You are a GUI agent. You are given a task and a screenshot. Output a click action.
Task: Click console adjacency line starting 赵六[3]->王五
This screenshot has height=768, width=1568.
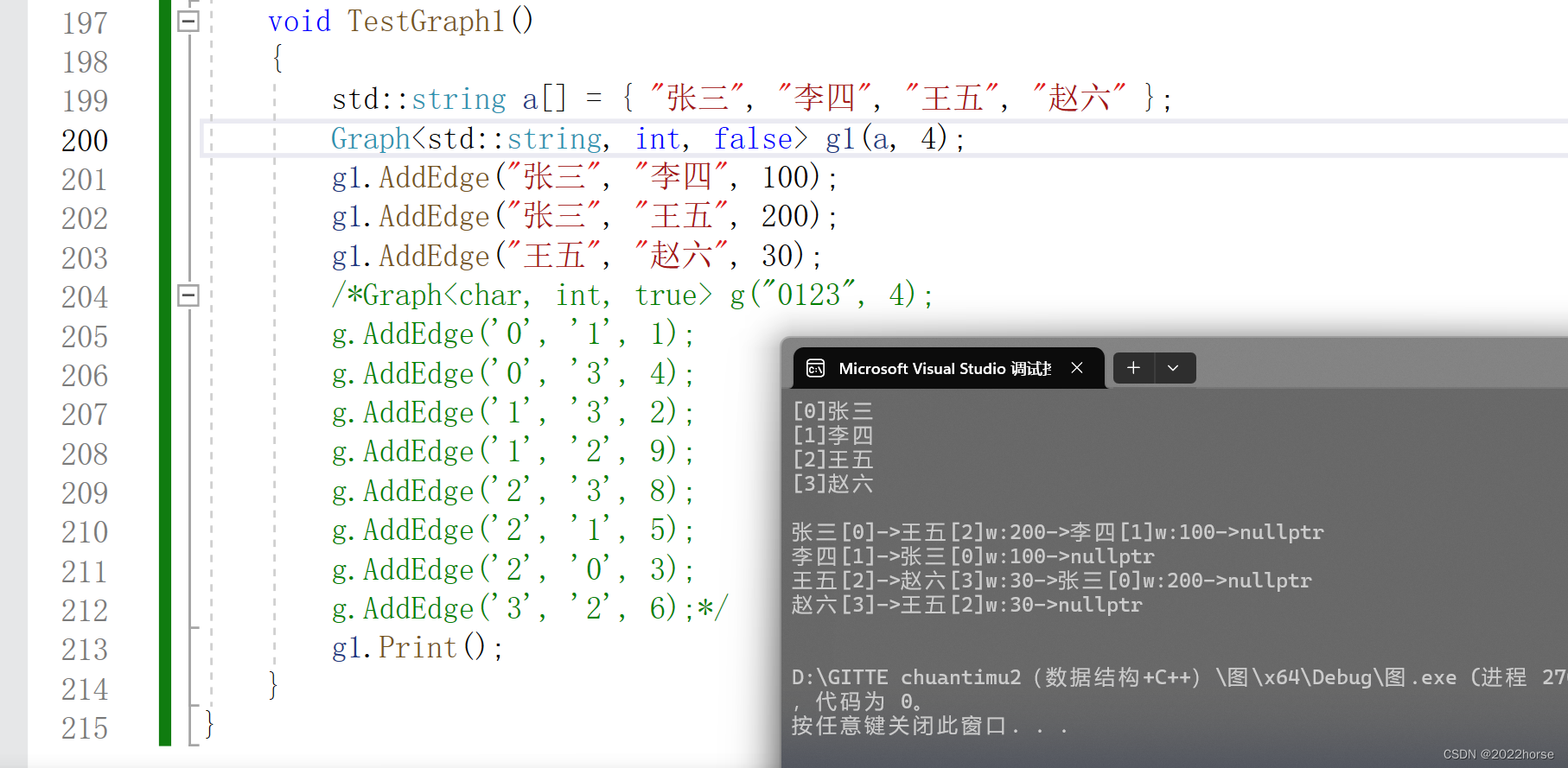967,605
